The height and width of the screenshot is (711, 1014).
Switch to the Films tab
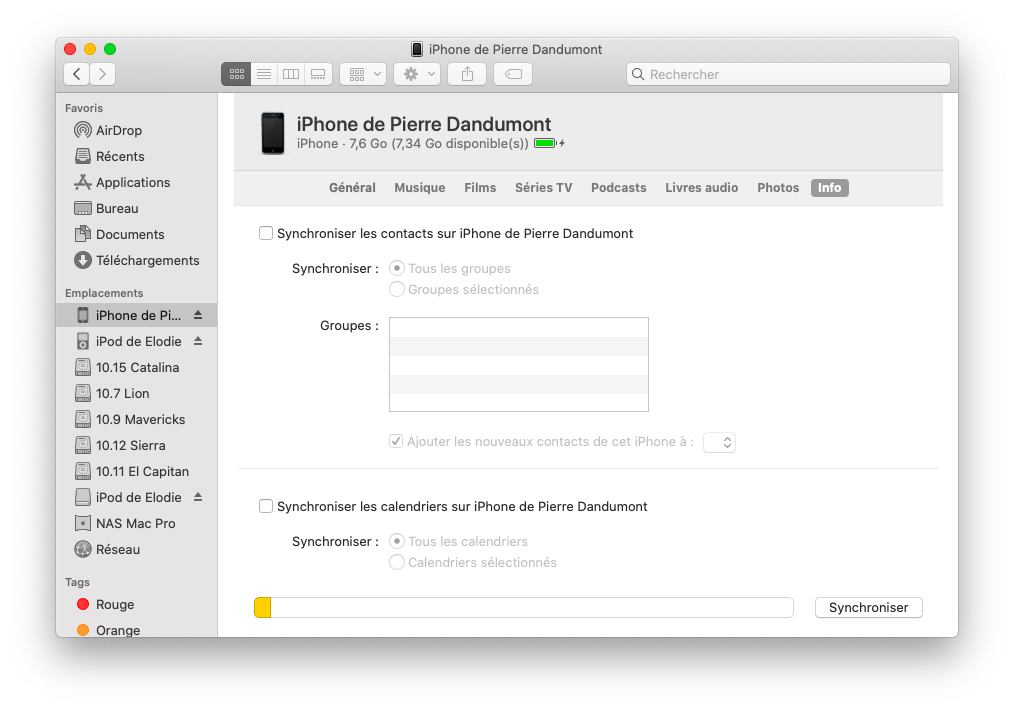coord(480,188)
